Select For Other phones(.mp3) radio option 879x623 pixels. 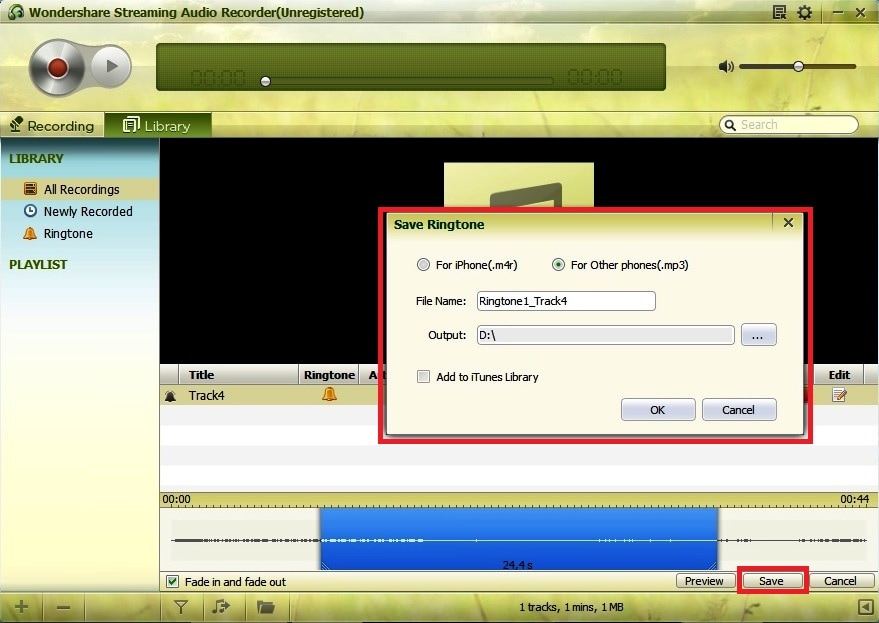click(558, 265)
